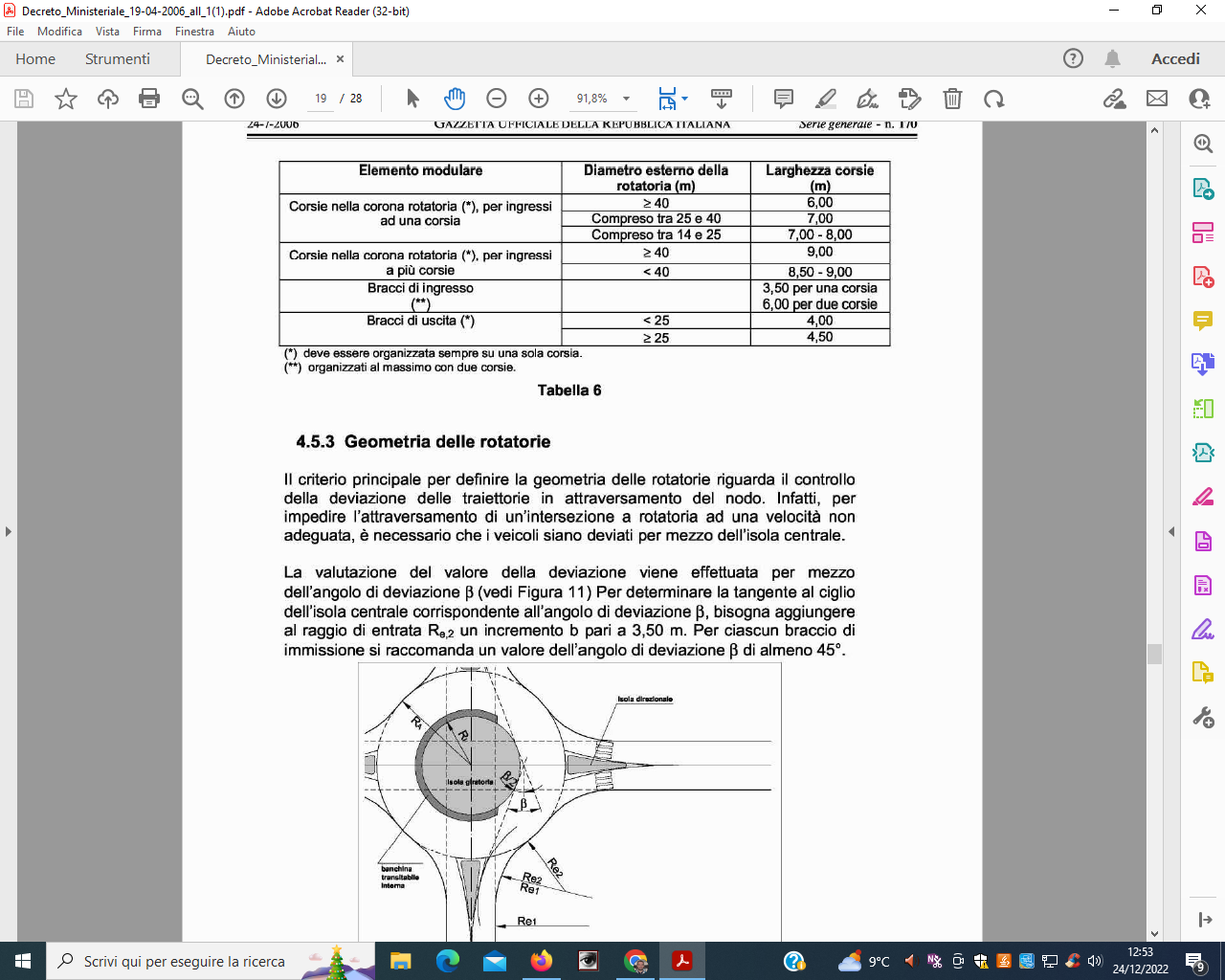The width and height of the screenshot is (1225, 980).
Task: Open Export PDF tool in right pane
Action: click(x=1203, y=188)
